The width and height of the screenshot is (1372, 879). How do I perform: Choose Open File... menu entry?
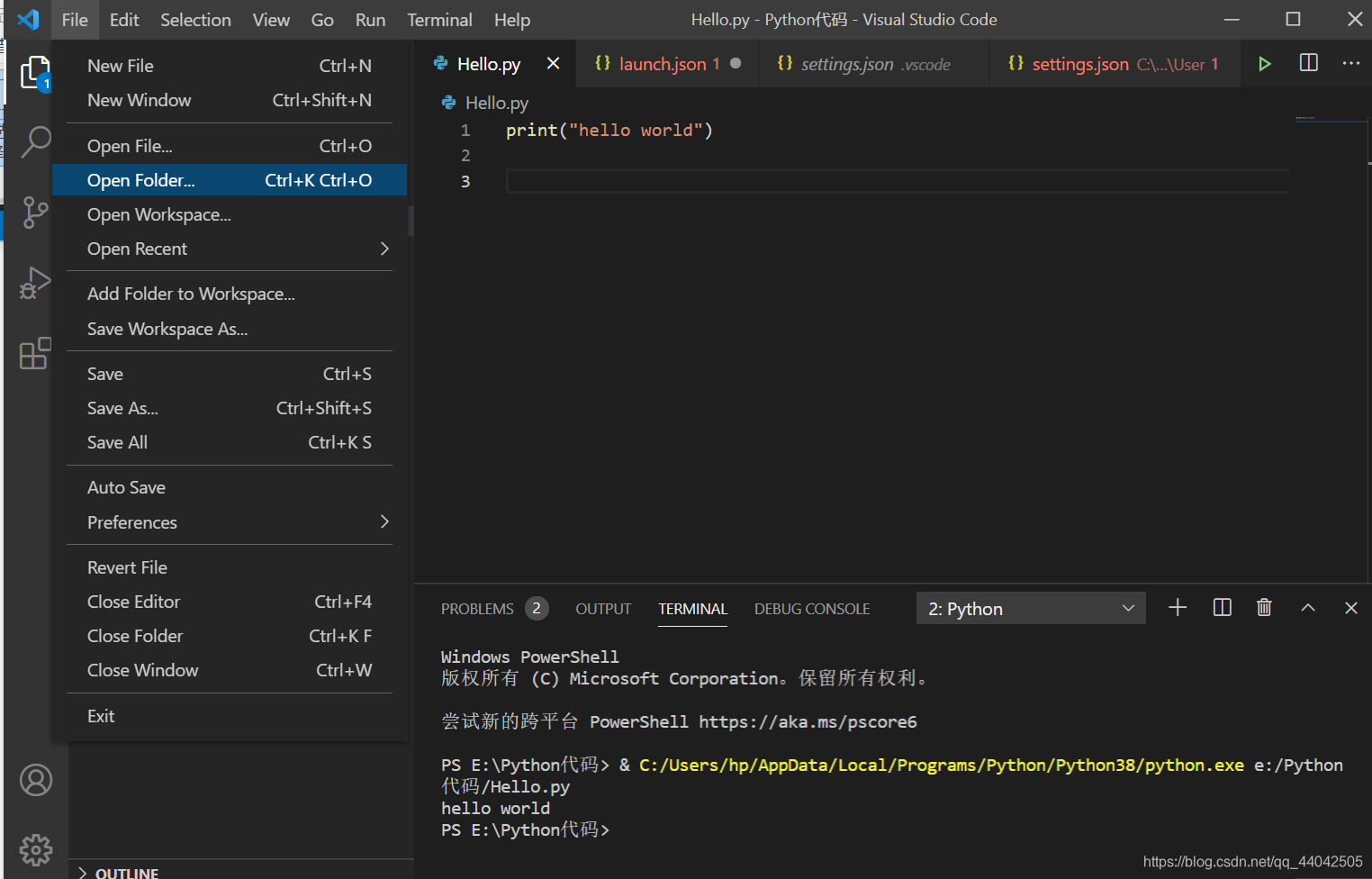point(230,146)
